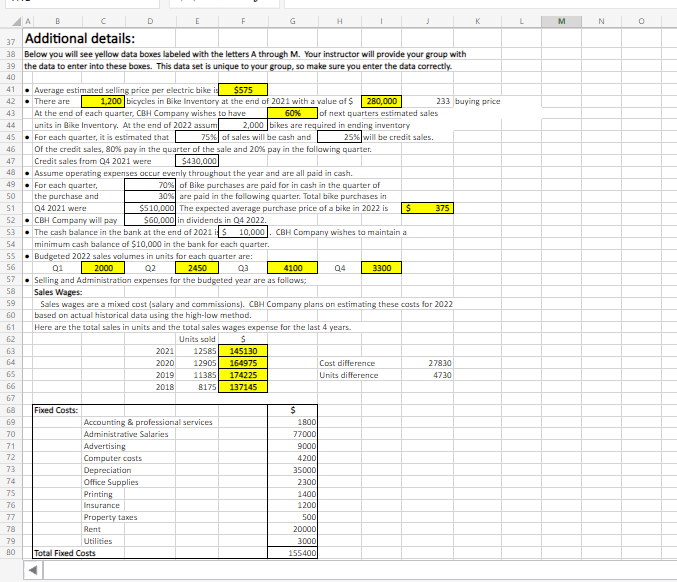The image size is (677, 582).
Task: Click the Q1 sales volume 2000 cell
Action: pos(103,268)
